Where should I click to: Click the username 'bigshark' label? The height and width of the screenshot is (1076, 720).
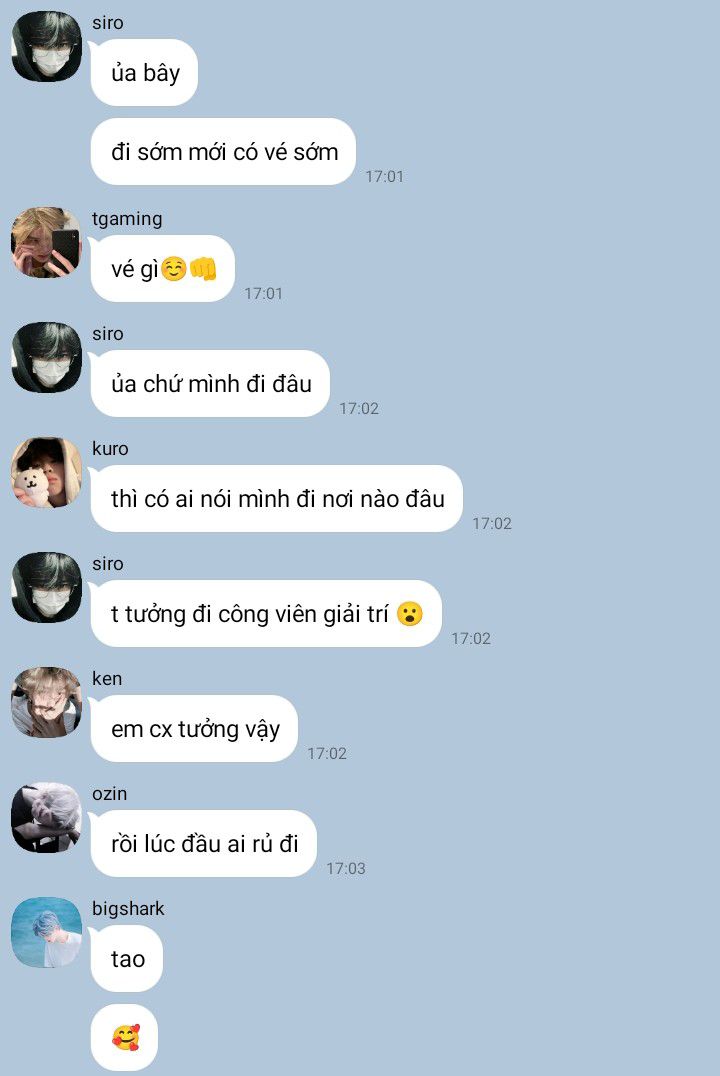pyautogui.click(x=128, y=909)
